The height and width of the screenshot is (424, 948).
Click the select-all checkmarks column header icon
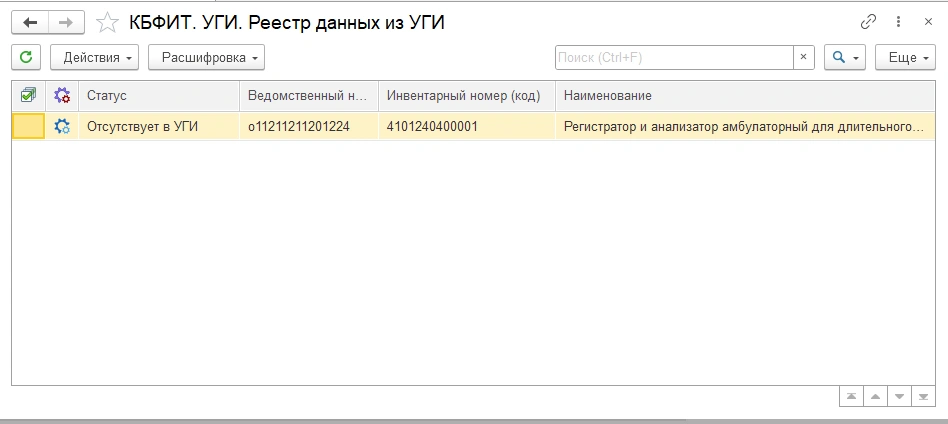point(28,96)
